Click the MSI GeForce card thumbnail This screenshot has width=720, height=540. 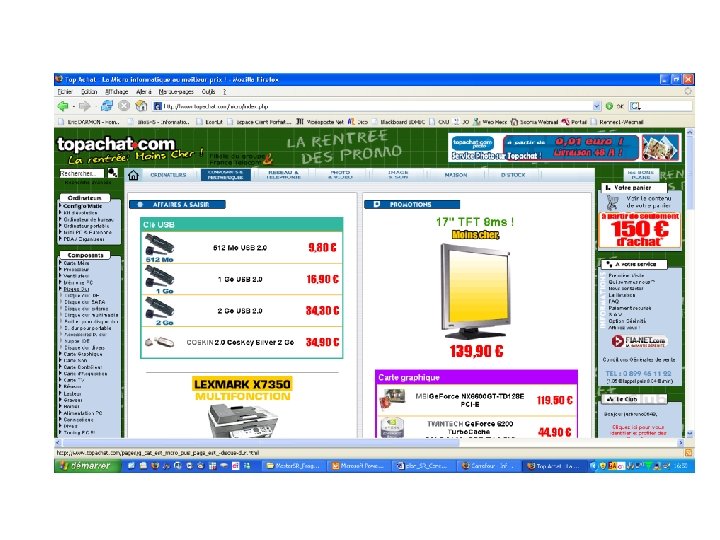tap(393, 399)
